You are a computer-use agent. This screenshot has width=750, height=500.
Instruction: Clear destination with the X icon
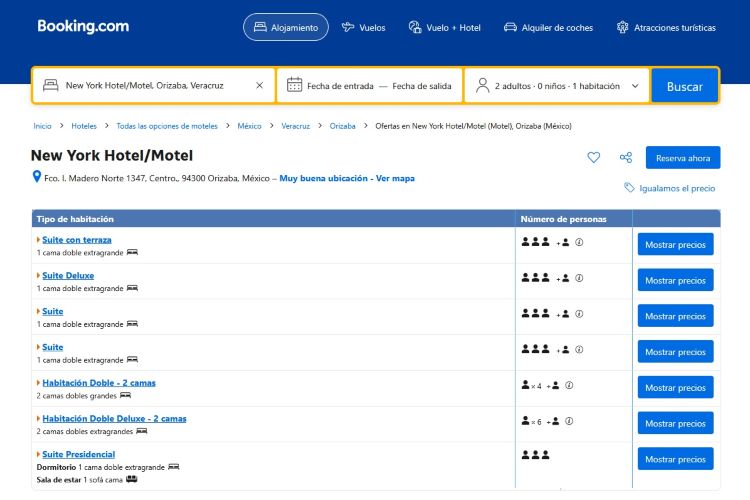click(259, 86)
